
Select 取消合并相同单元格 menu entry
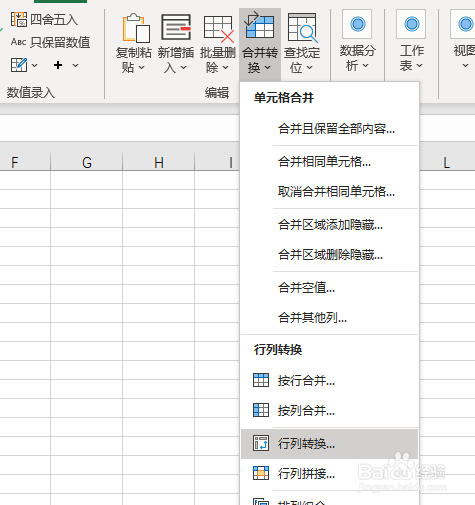[x=329, y=192]
